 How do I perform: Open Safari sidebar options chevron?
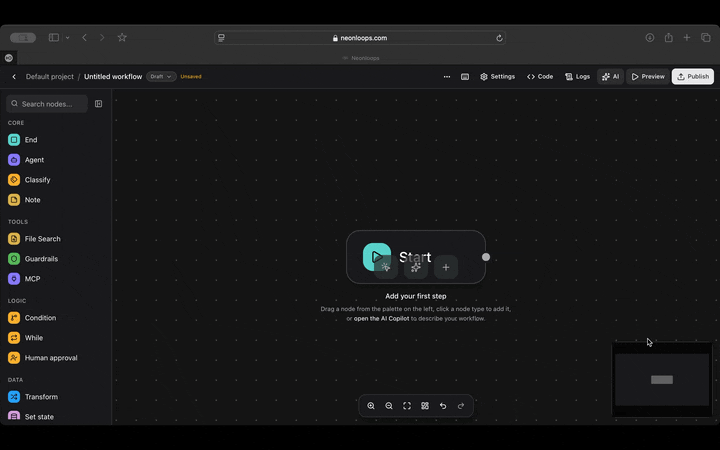68,38
